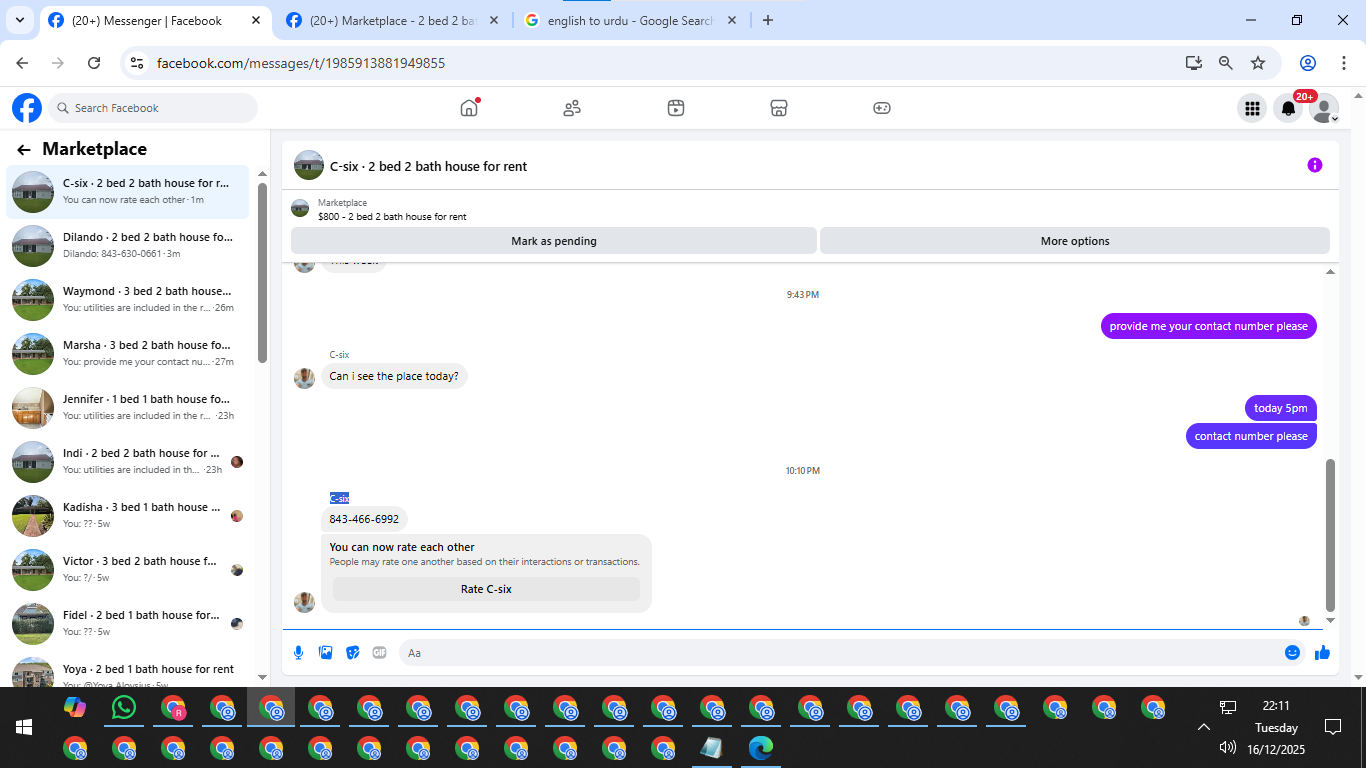Attach a photo using image icon
The image size is (1366, 768).
[x=325, y=653]
